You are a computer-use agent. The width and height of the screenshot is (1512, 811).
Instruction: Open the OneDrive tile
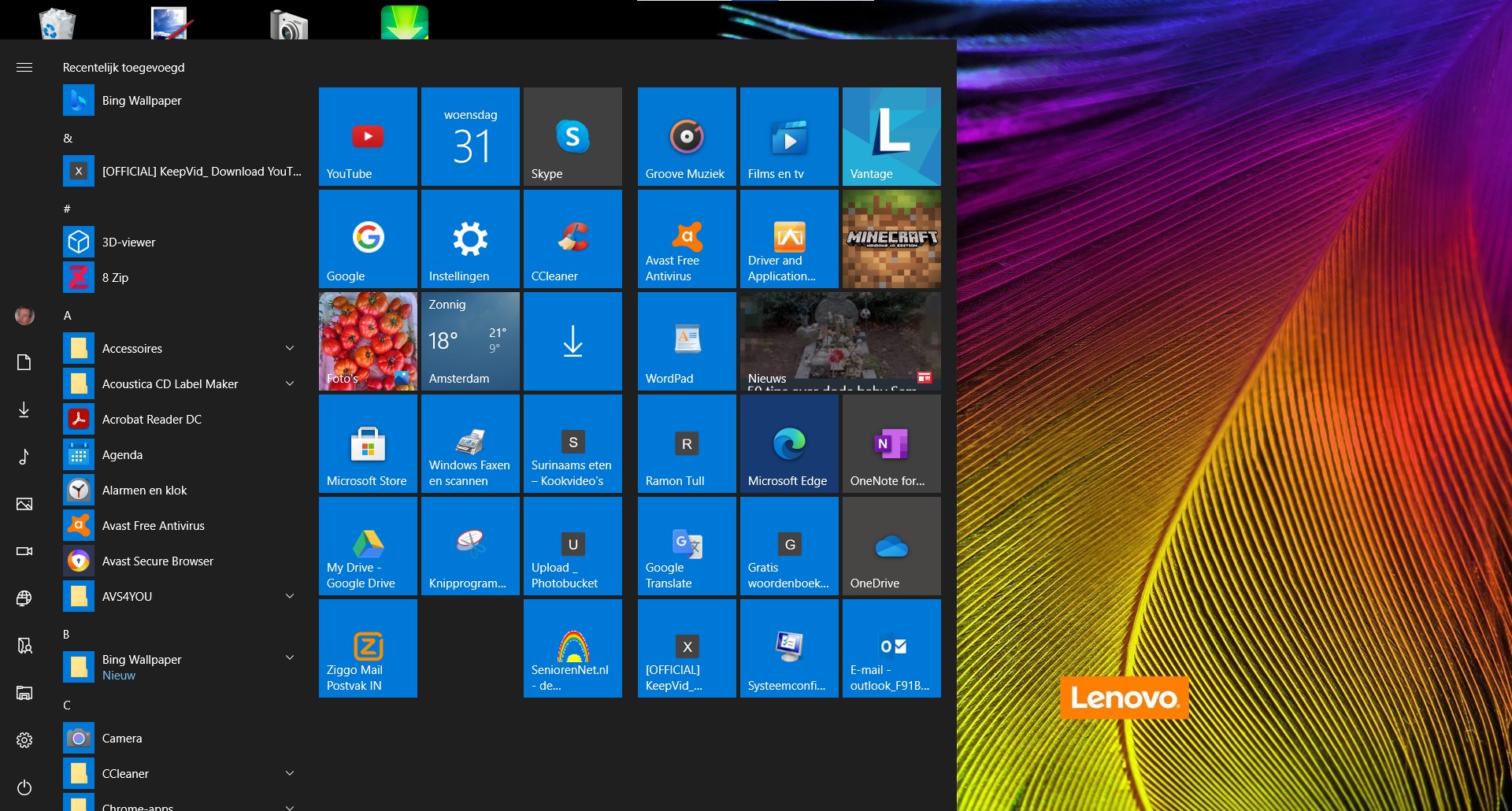pos(891,546)
